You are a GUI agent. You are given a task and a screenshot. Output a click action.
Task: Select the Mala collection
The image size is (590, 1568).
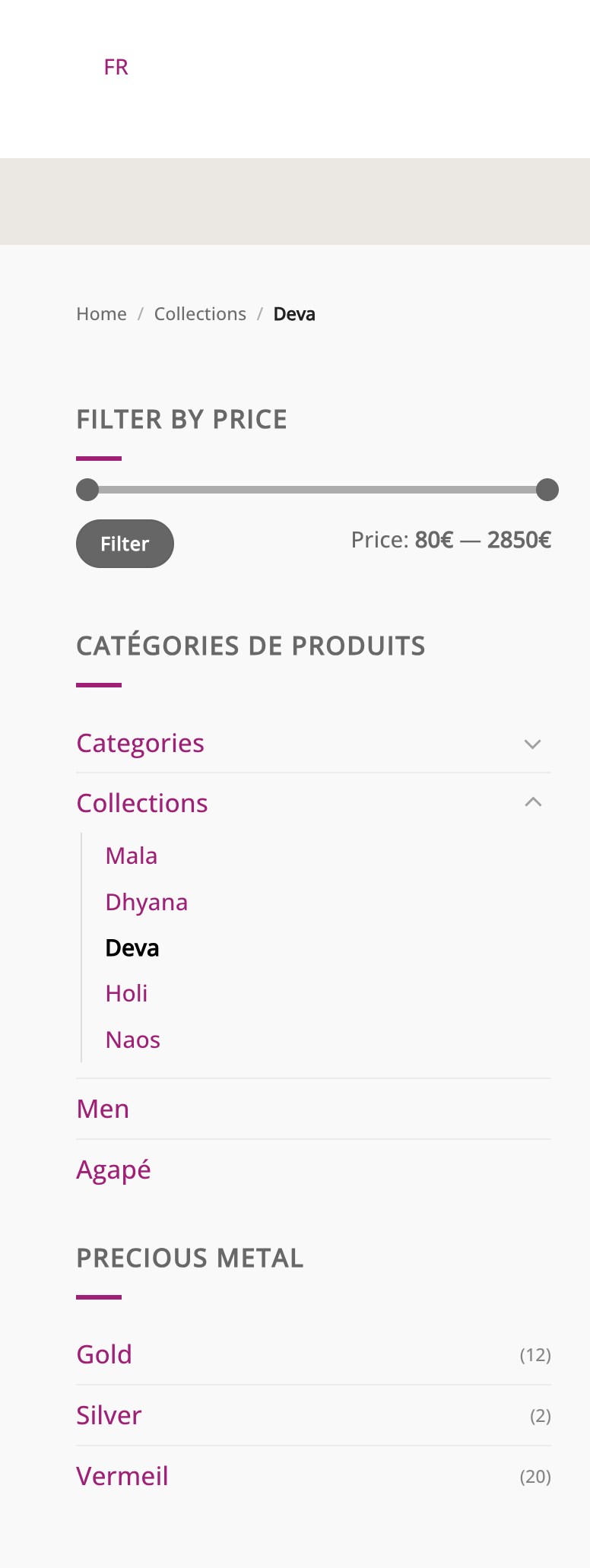click(132, 856)
